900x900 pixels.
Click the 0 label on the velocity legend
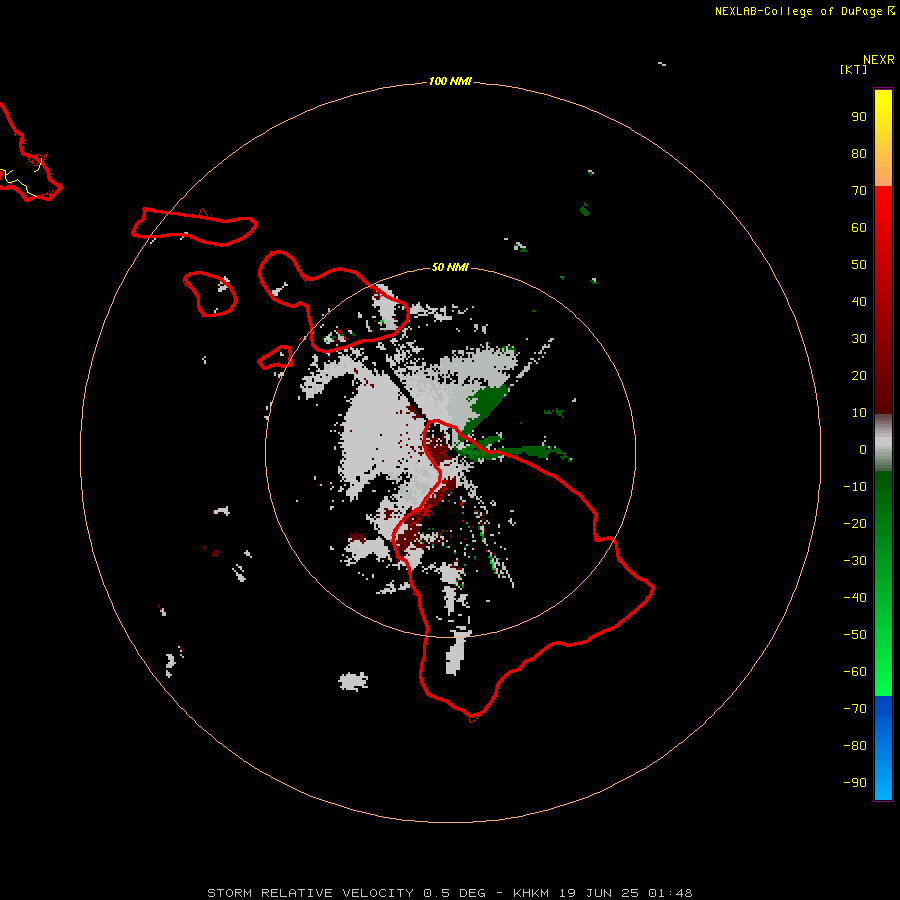(863, 450)
